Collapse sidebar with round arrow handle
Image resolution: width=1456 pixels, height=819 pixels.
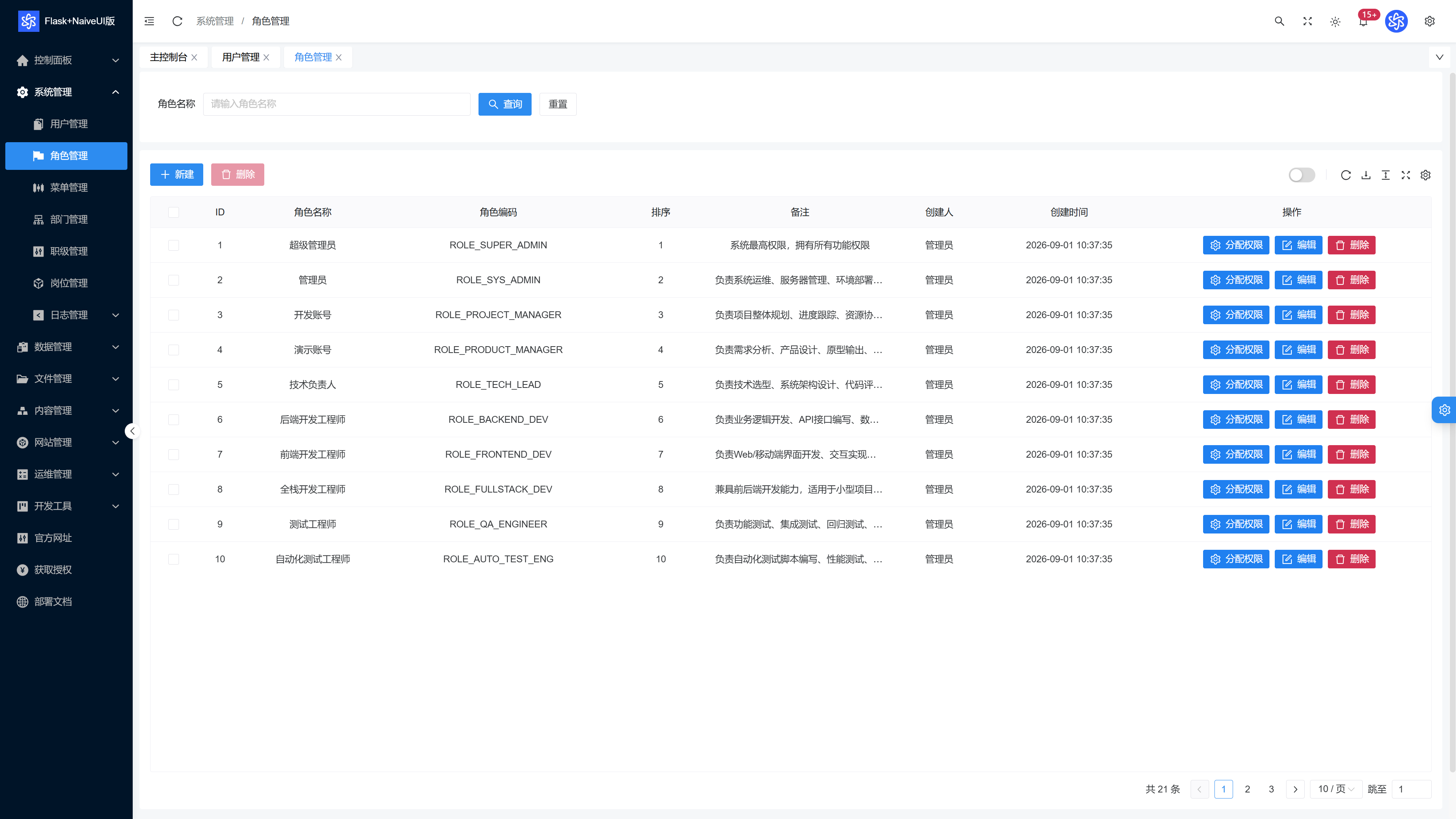click(132, 431)
